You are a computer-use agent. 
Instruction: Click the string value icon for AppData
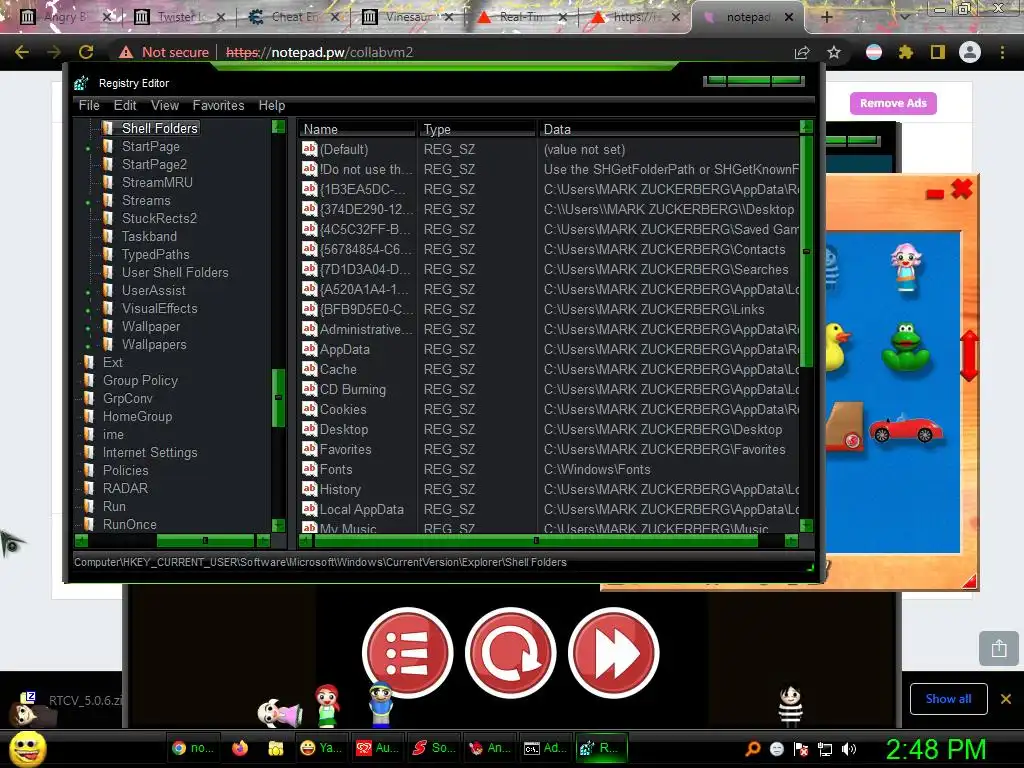click(x=310, y=349)
